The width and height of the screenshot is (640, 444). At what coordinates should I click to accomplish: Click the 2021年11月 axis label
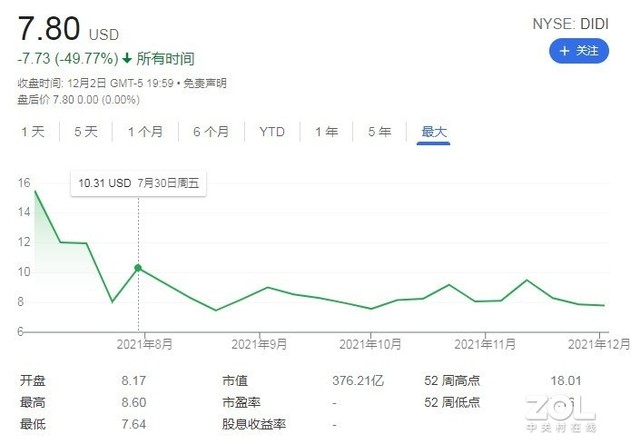click(x=485, y=344)
